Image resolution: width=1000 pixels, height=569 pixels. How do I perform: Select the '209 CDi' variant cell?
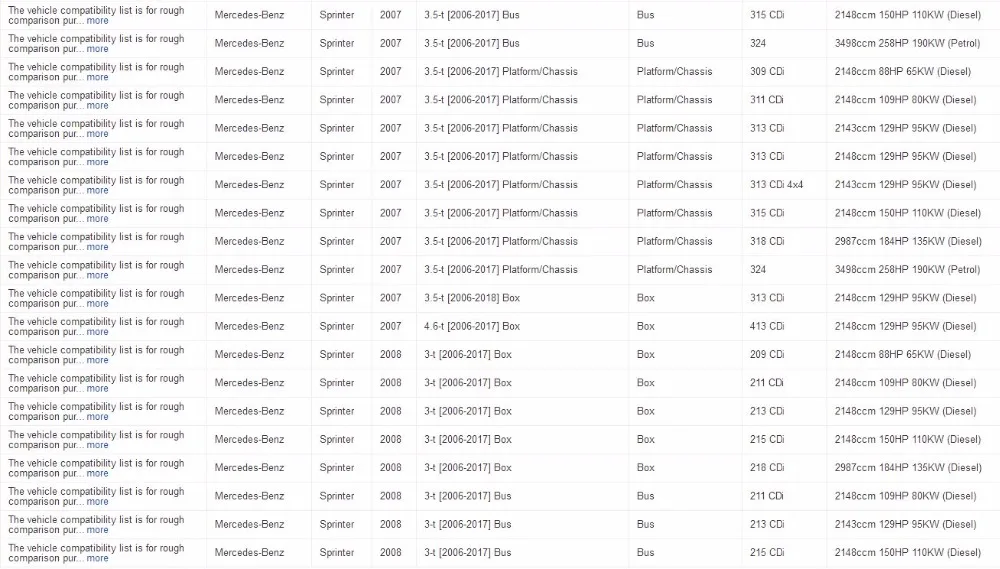pyautogui.click(x=767, y=354)
